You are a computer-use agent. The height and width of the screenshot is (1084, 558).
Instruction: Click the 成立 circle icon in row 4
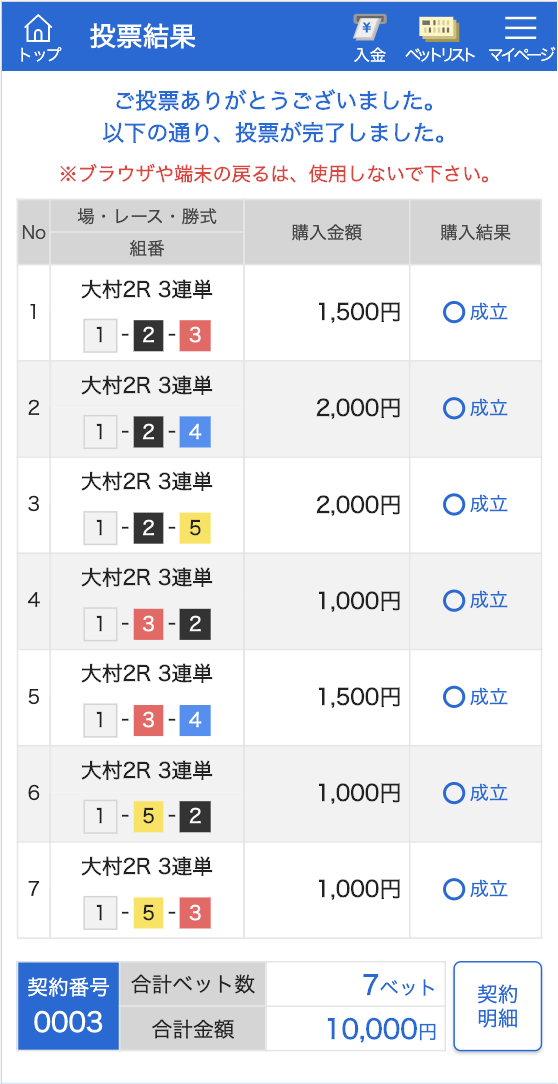click(x=454, y=601)
